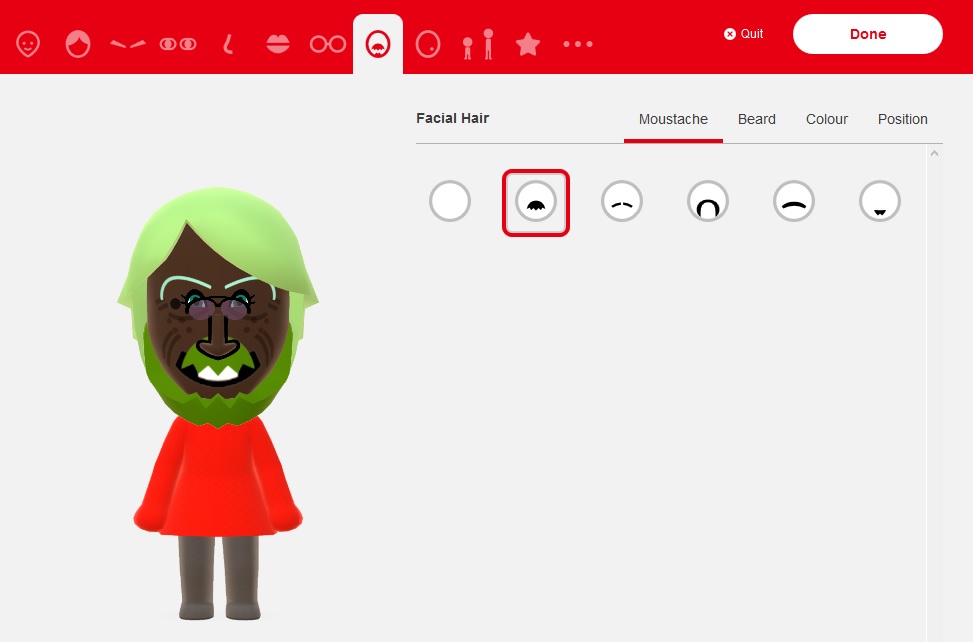
Task: Select the thick curved moustache option
Action: 794,202
